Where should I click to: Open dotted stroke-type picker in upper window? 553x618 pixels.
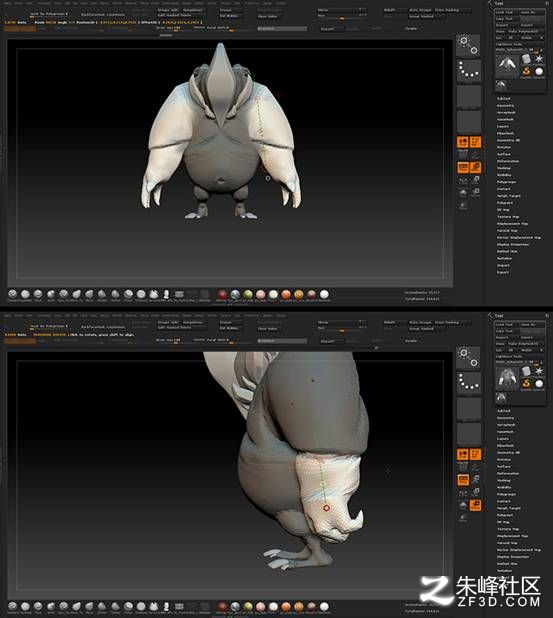point(468,70)
